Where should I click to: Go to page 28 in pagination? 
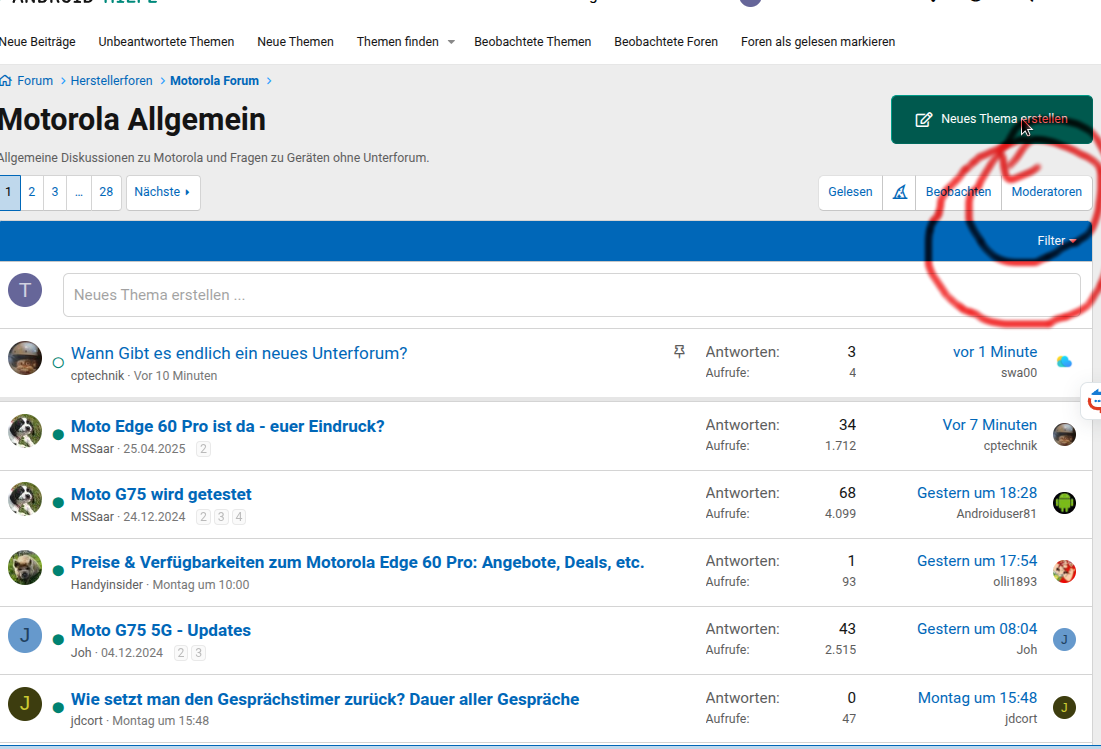pos(106,192)
